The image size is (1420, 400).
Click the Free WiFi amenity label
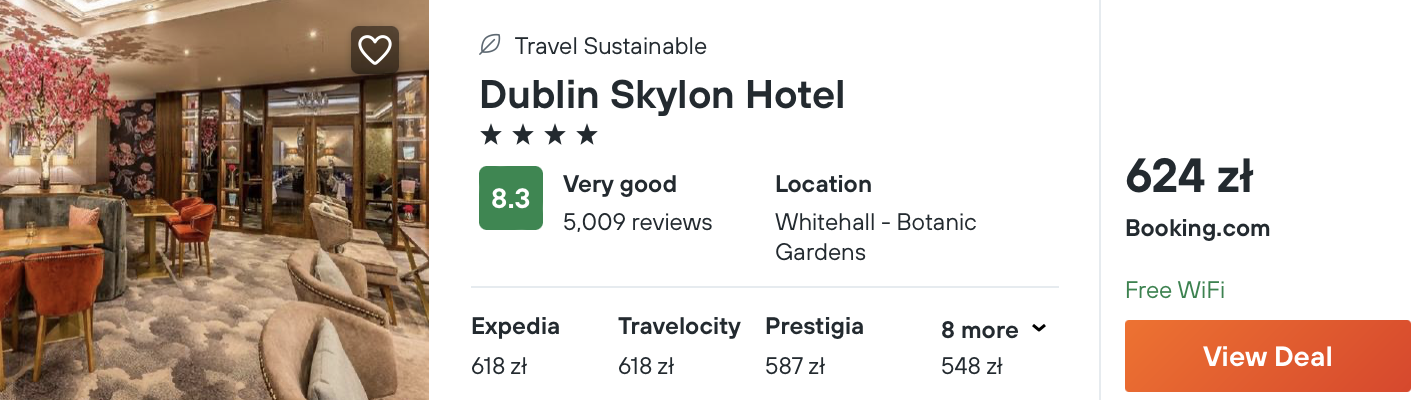point(1175,290)
